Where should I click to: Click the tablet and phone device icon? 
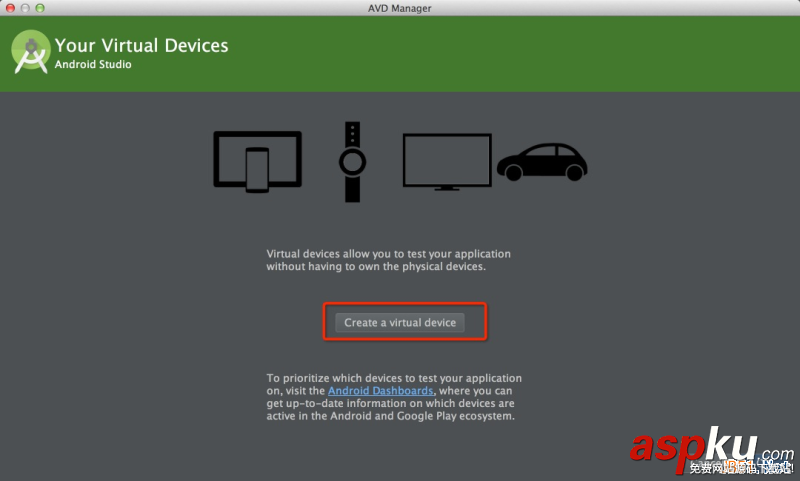[258, 162]
